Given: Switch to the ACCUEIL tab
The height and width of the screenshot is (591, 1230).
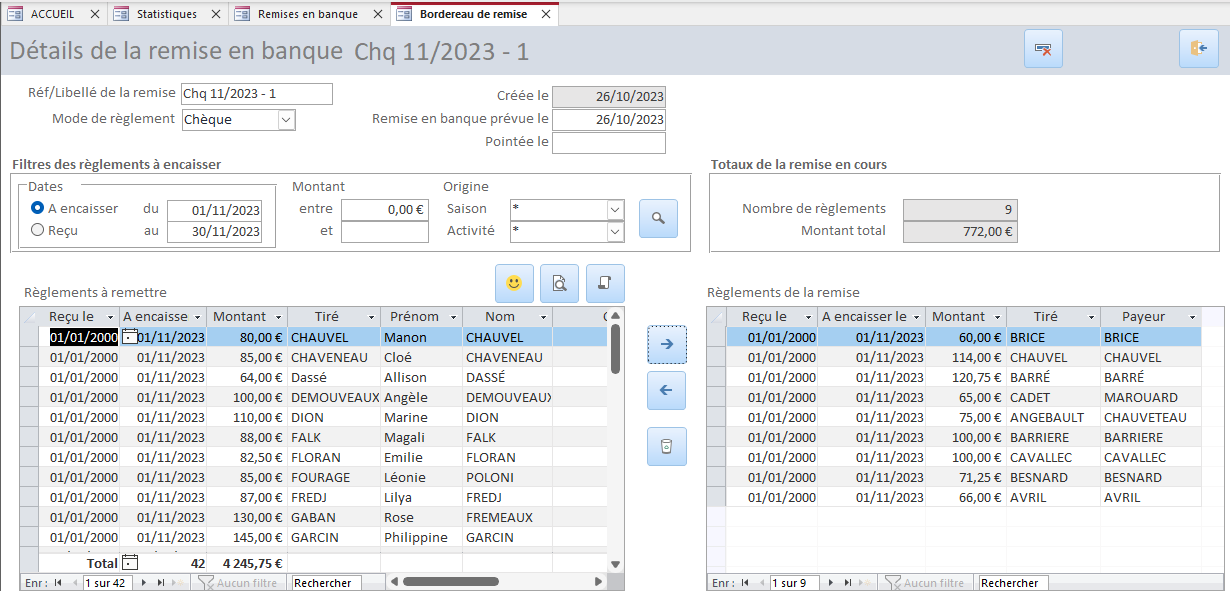Looking at the screenshot, I should [52, 14].
